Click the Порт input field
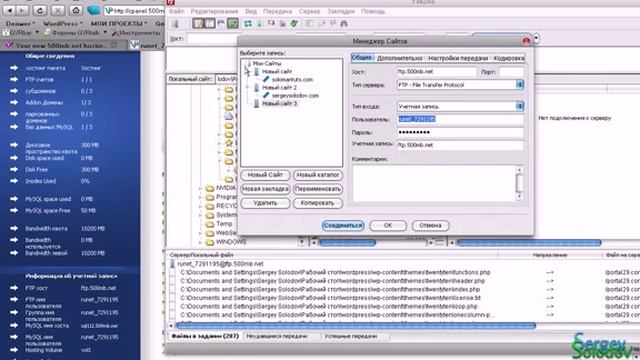 pos(511,72)
